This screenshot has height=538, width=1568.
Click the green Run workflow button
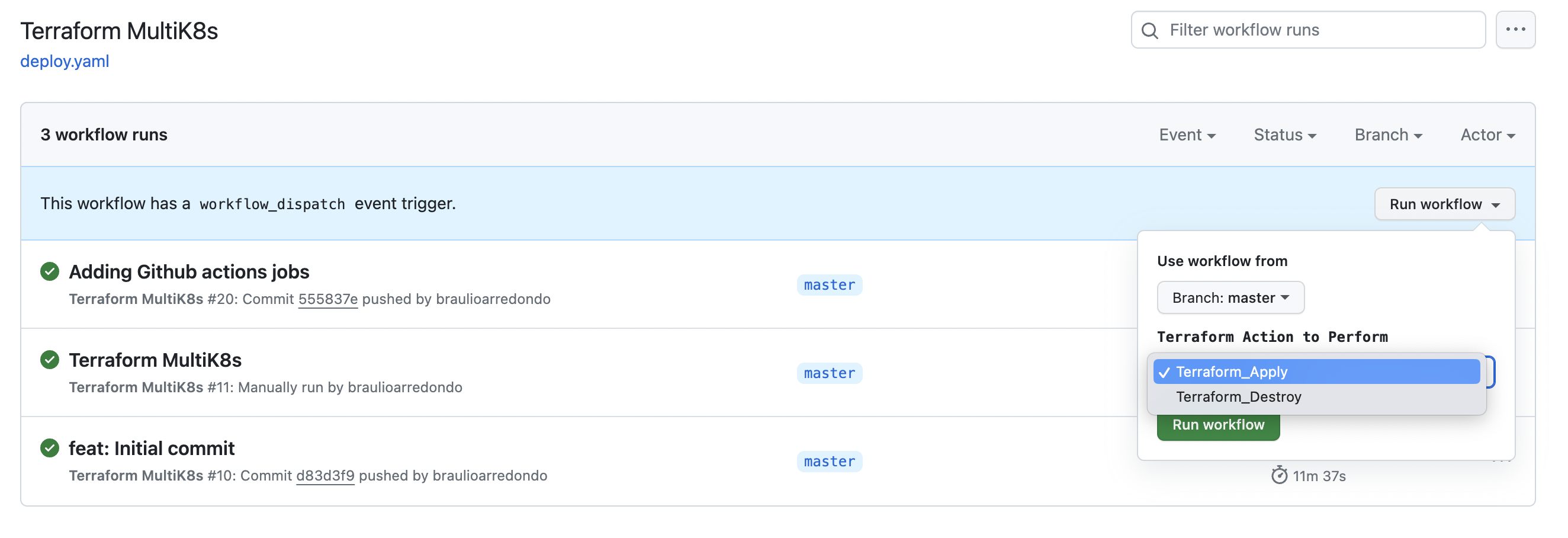click(1218, 426)
